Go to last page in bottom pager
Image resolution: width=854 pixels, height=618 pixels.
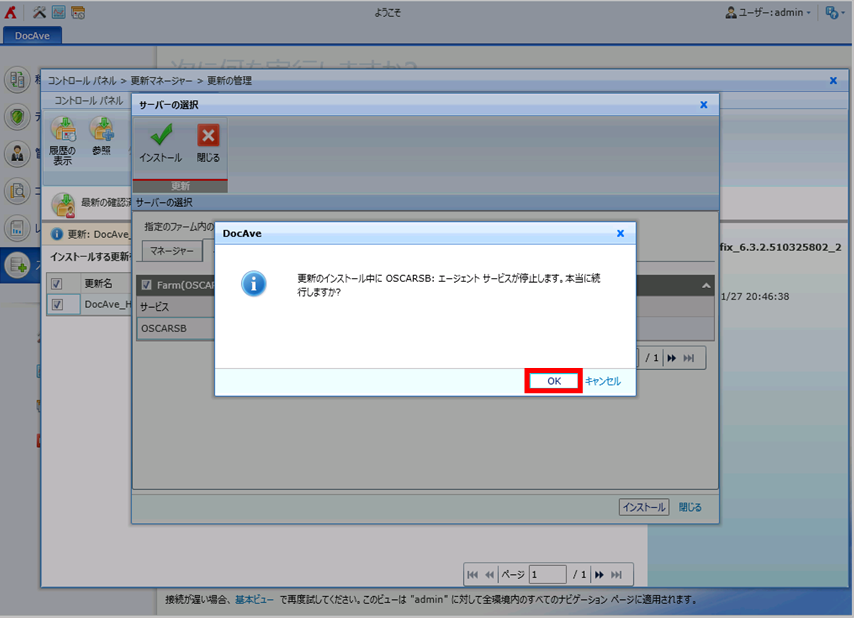point(616,574)
